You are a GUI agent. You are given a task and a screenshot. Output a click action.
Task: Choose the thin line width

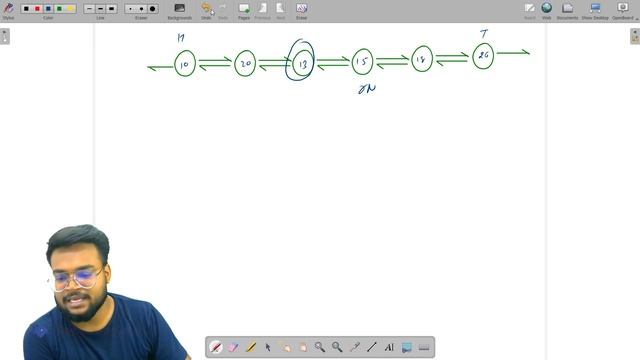coord(89,9)
